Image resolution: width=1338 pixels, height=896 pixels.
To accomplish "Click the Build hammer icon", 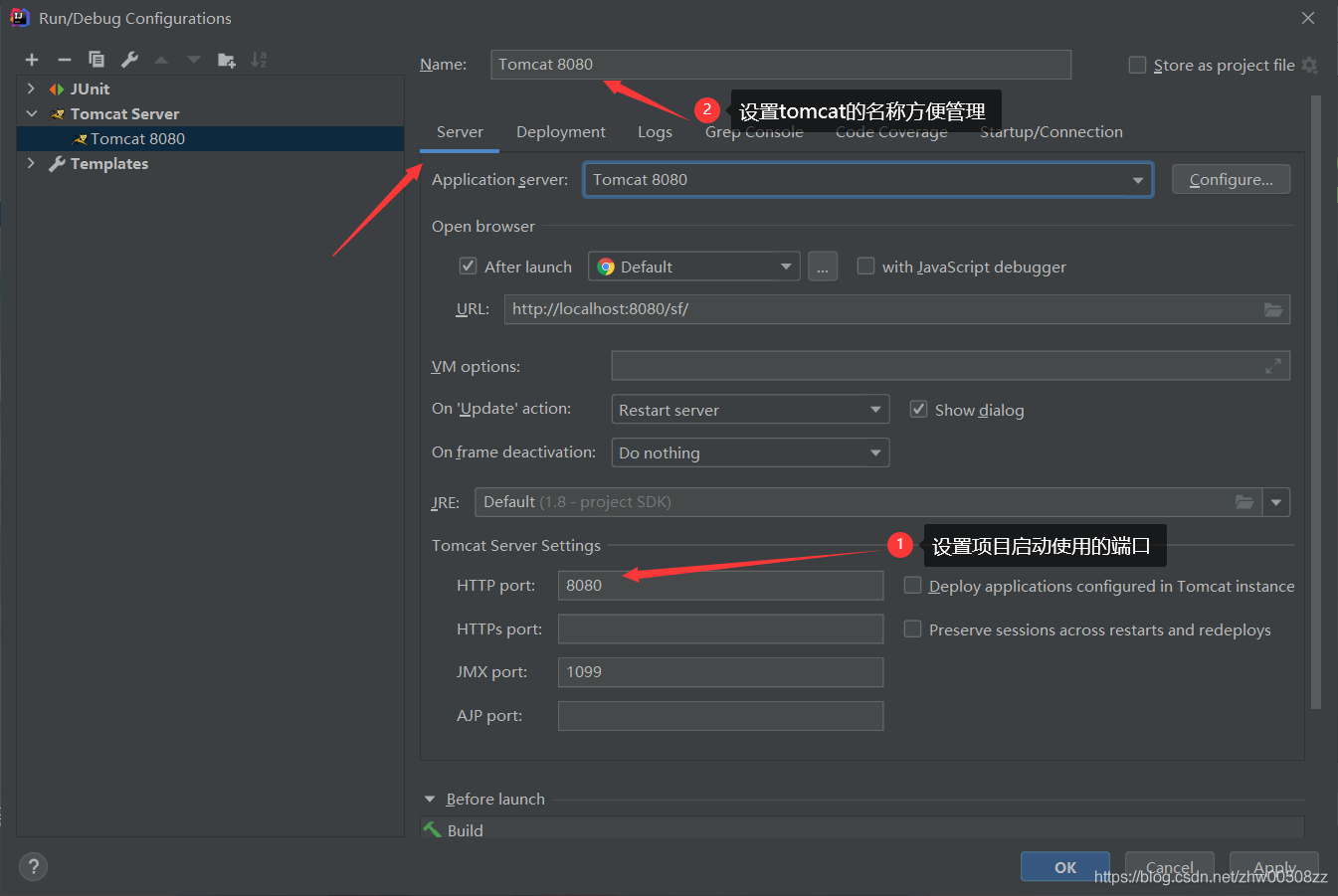I will [433, 829].
